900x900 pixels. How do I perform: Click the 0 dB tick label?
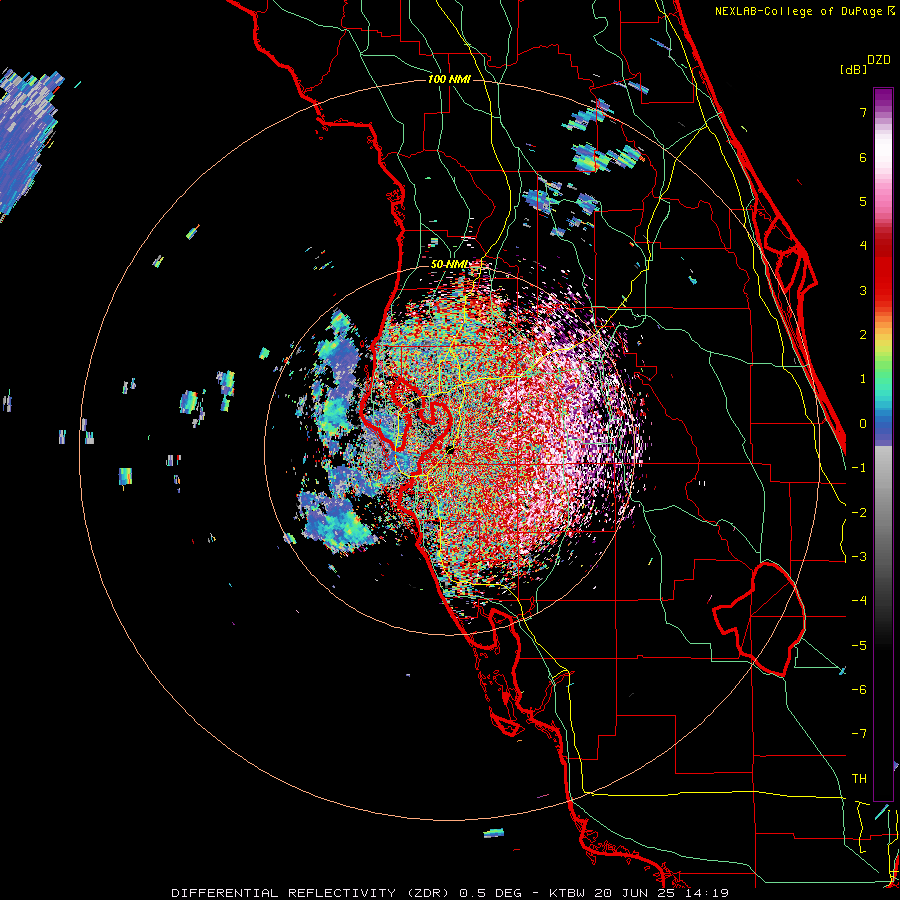click(x=863, y=424)
